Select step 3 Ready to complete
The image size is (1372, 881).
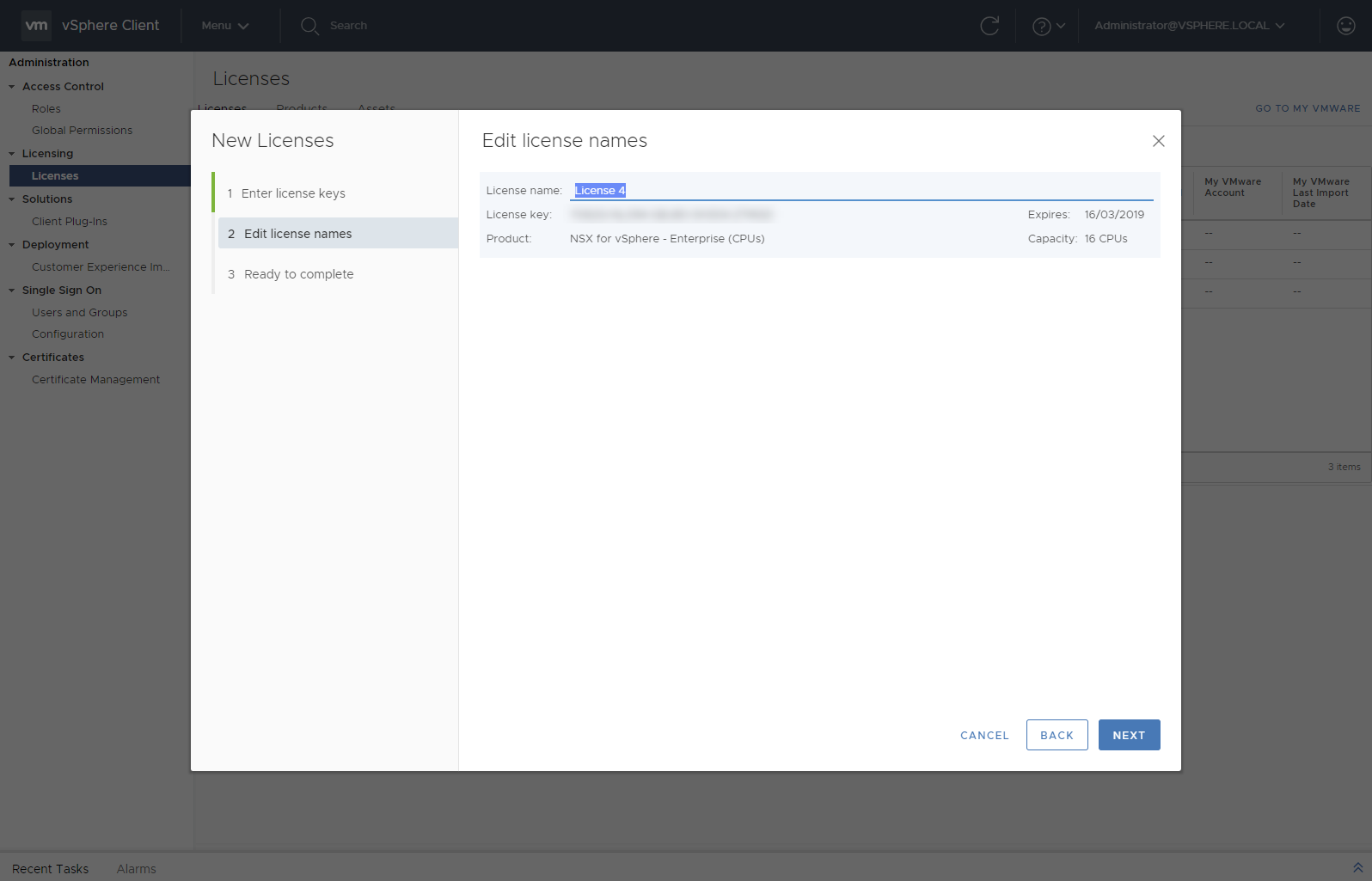(x=298, y=274)
